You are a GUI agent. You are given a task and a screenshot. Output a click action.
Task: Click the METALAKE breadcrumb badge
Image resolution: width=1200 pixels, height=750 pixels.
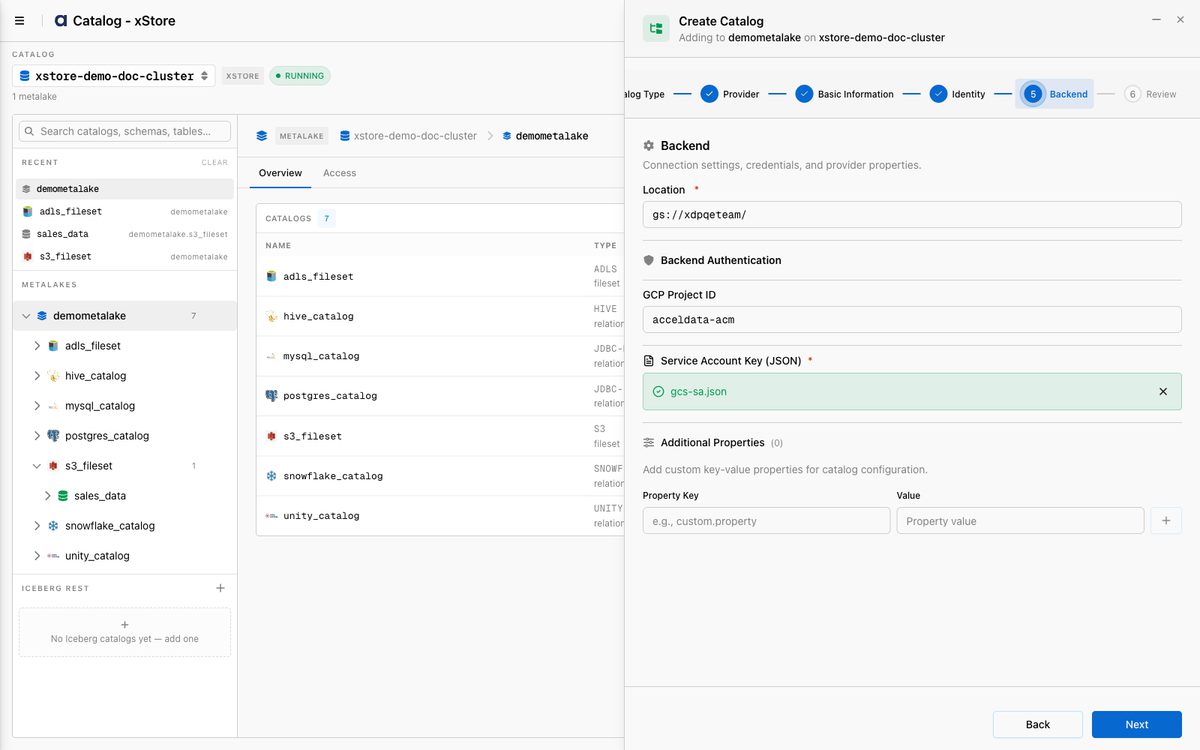click(x=301, y=136)
